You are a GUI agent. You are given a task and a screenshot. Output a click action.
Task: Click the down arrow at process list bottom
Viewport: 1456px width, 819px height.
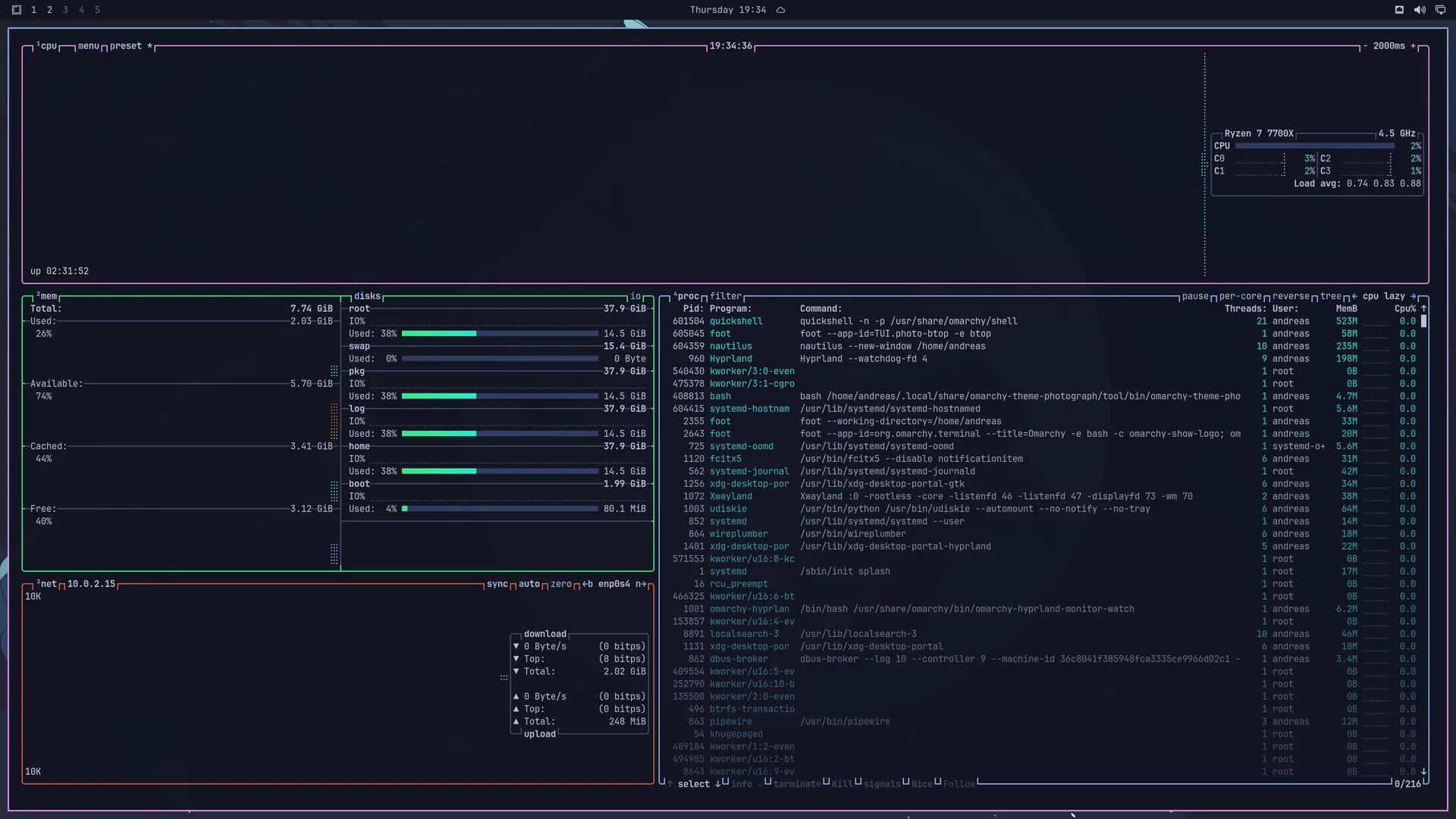coord(1423,771)
